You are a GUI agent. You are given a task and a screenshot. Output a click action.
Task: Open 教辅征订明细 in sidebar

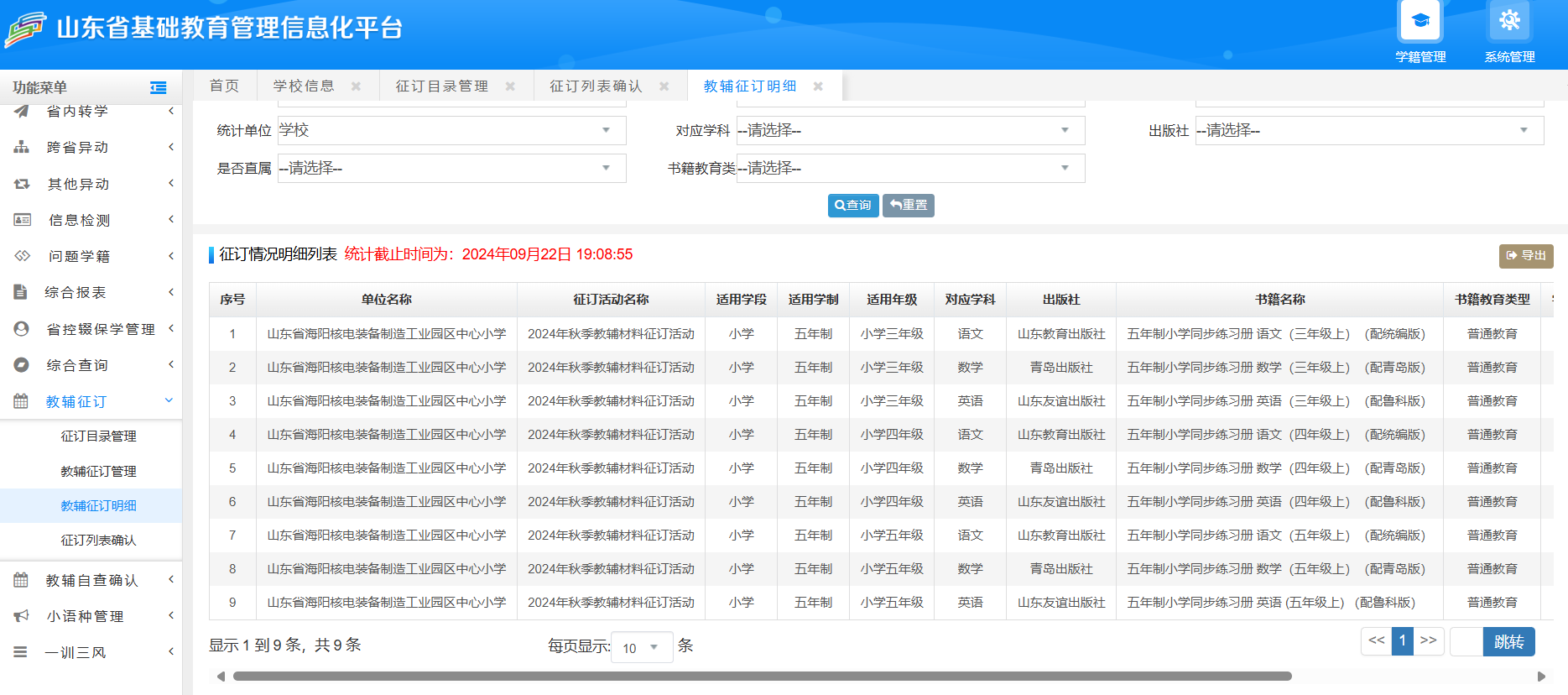98,506
